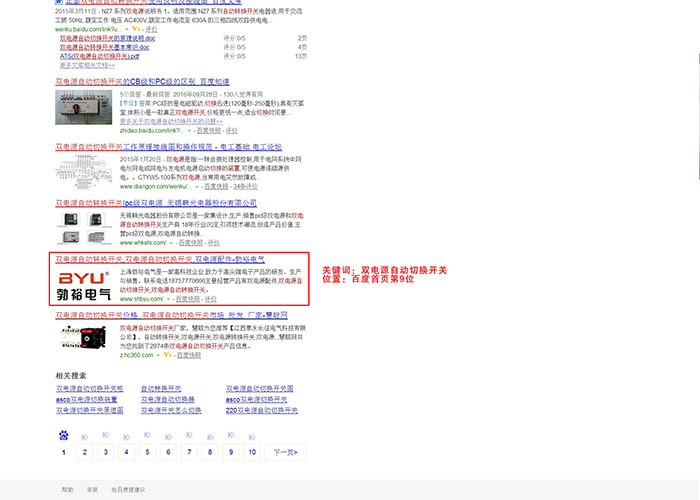Image resolution: width=700 pixels, height=500 pixels.
Task: Click 评价 link after wenku.baidu.com URL
Action: click(151, 29)
